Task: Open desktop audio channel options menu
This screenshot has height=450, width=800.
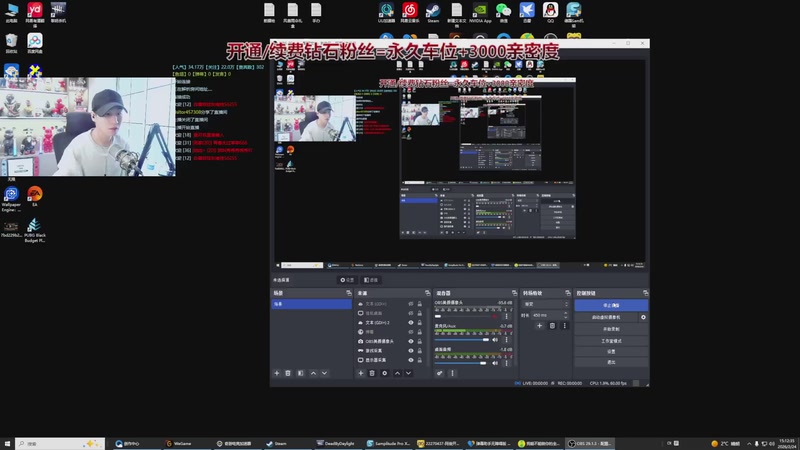Action: tap(506, 363)
